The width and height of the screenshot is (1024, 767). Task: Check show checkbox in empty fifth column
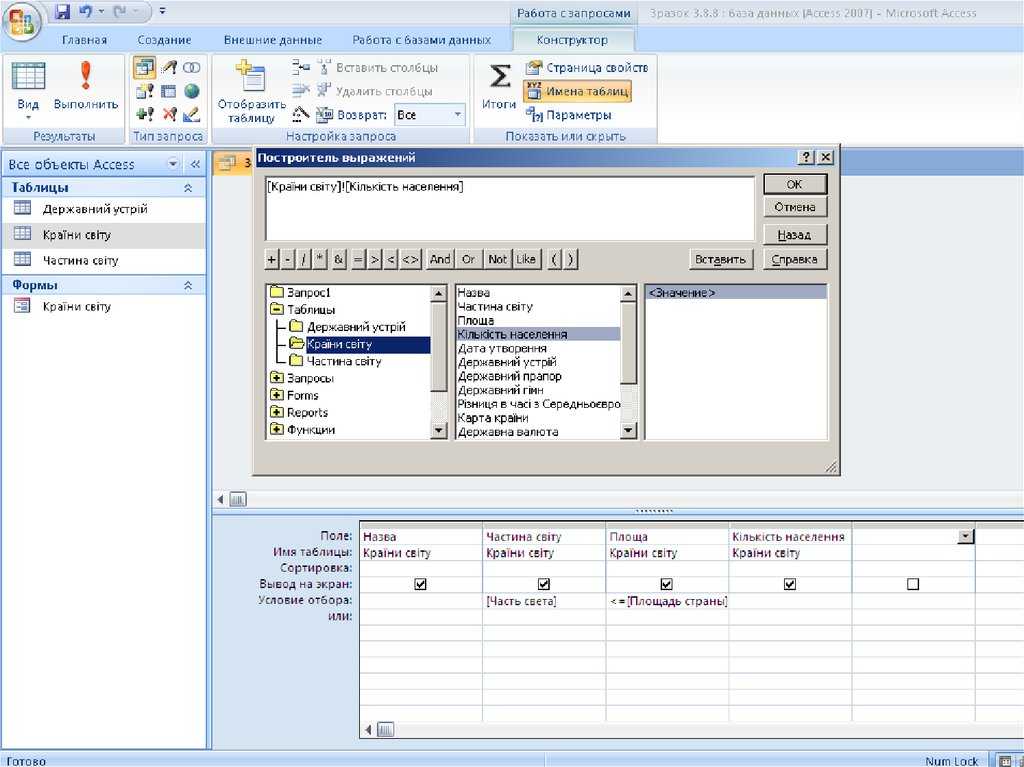[x=913, y=585]
